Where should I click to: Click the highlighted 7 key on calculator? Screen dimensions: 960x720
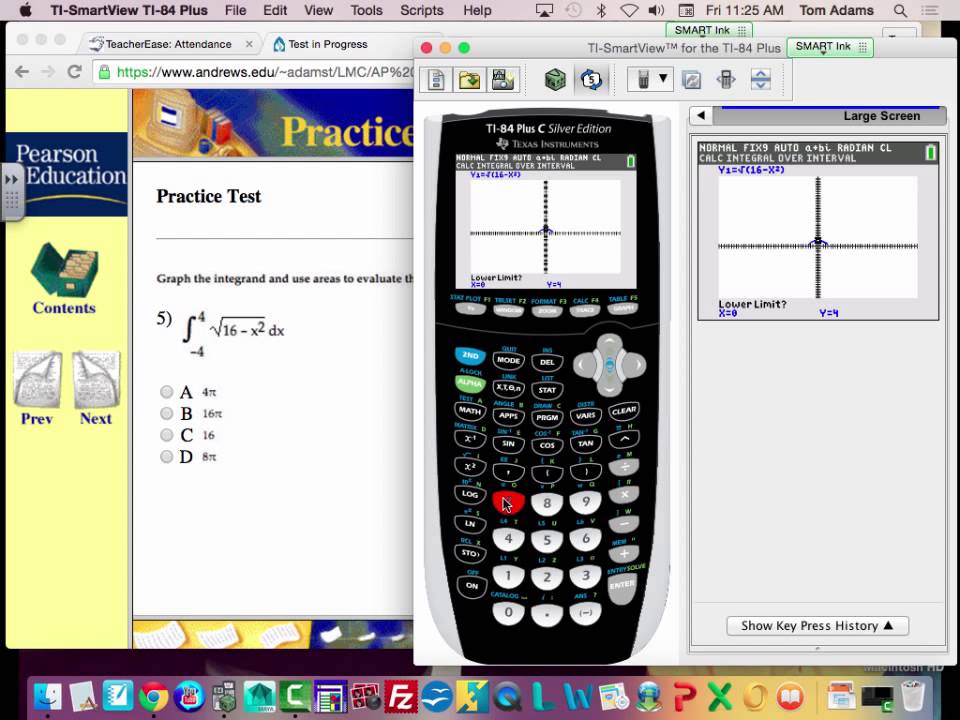click(508, 503)
